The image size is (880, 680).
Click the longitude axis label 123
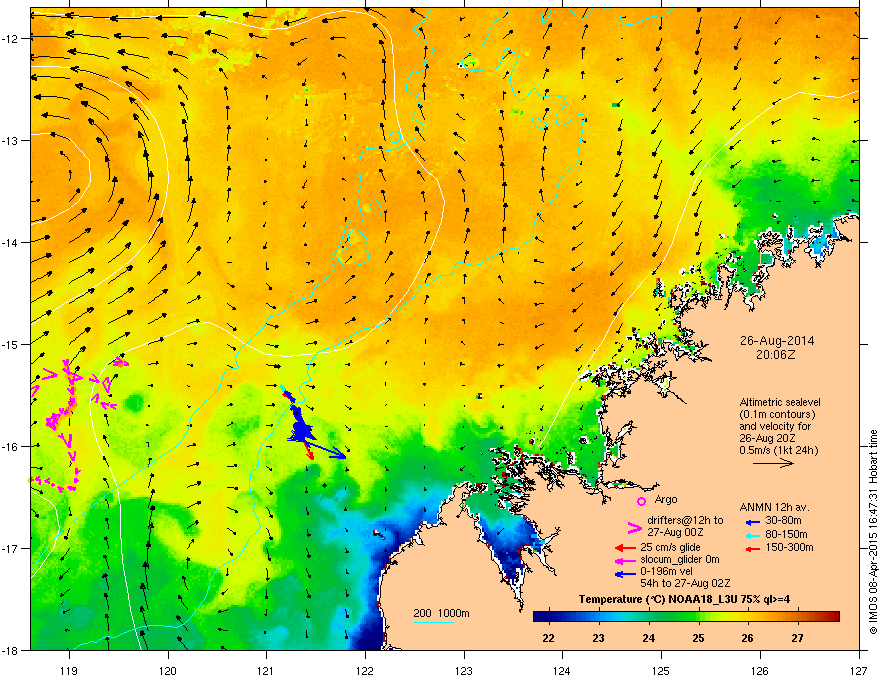(464, 670)
